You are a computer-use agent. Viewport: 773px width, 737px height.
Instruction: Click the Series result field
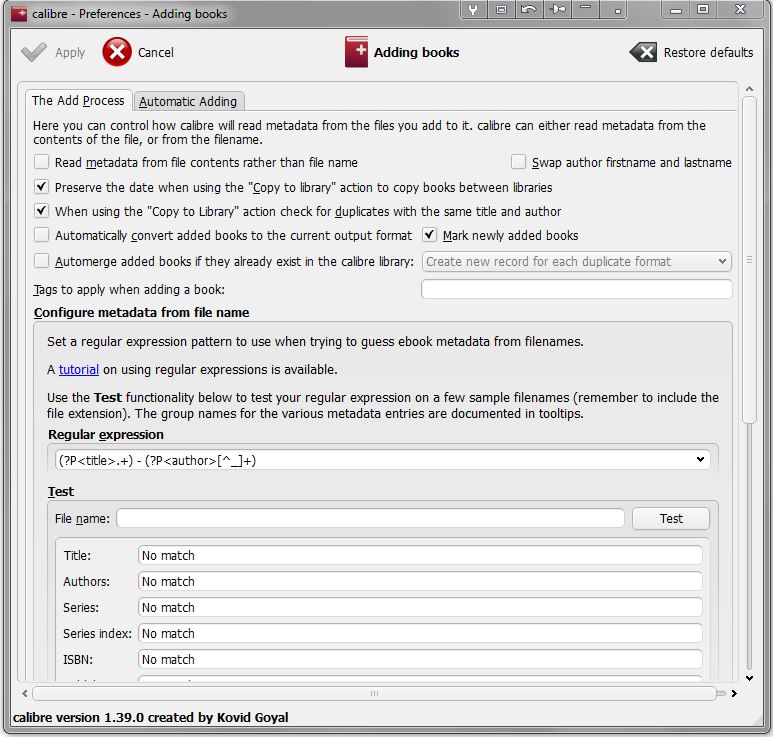point(420,607)
